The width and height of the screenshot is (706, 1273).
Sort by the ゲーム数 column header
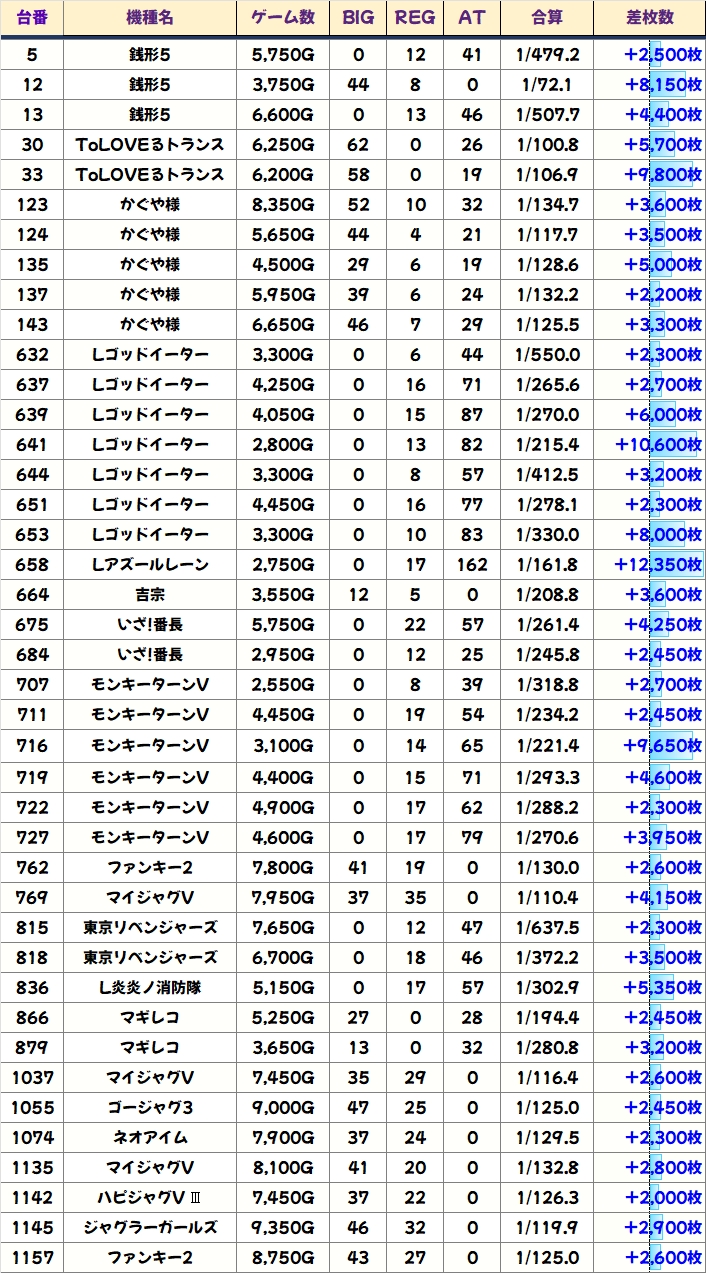283,18
